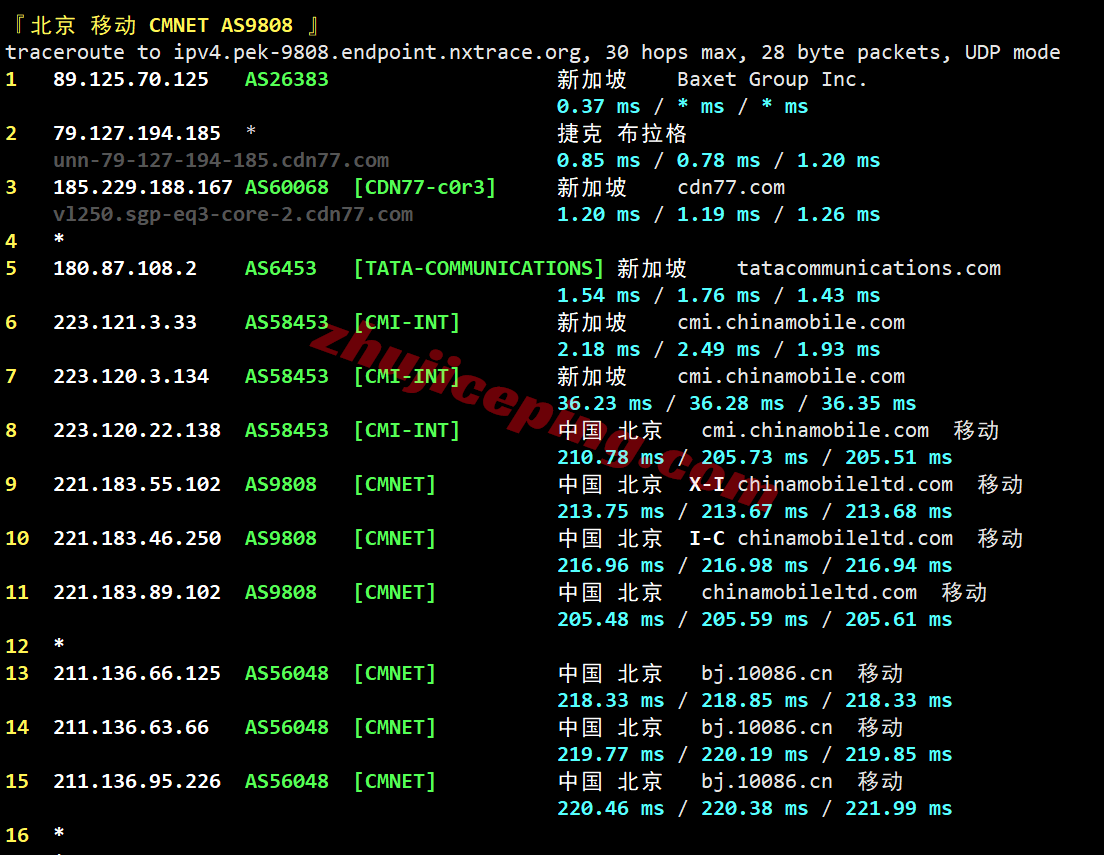Select 'Baxet Group Inc.' text

coord(772,79)
